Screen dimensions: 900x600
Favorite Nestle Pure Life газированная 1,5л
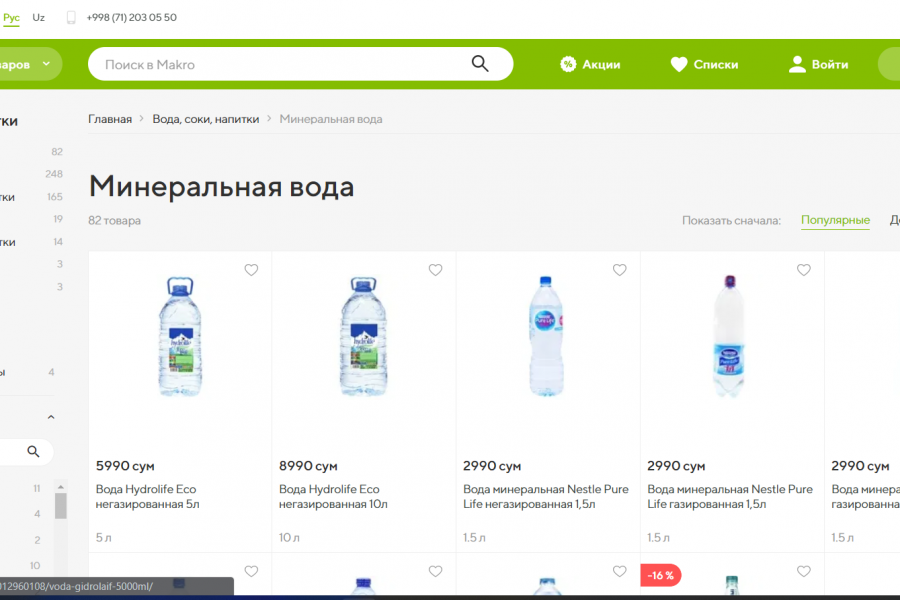point(804,270)
